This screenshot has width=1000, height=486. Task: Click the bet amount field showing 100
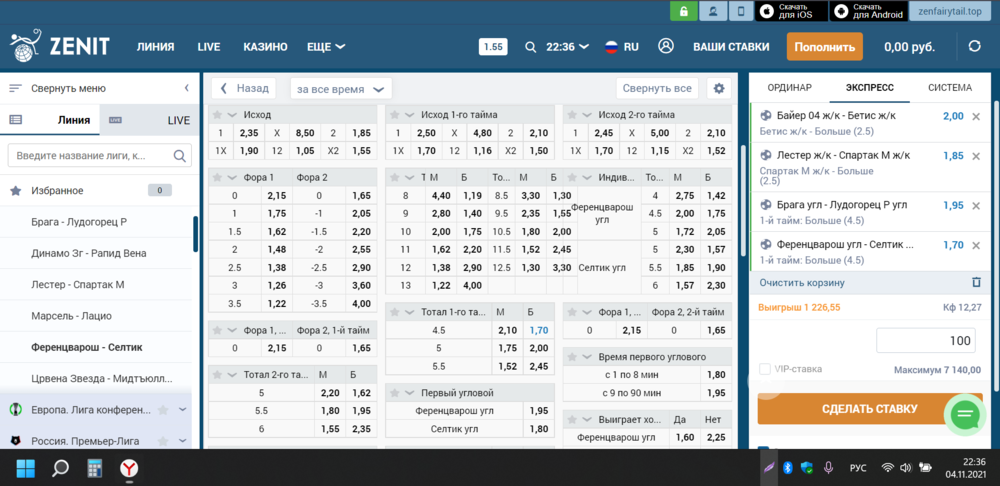[926, 341]
